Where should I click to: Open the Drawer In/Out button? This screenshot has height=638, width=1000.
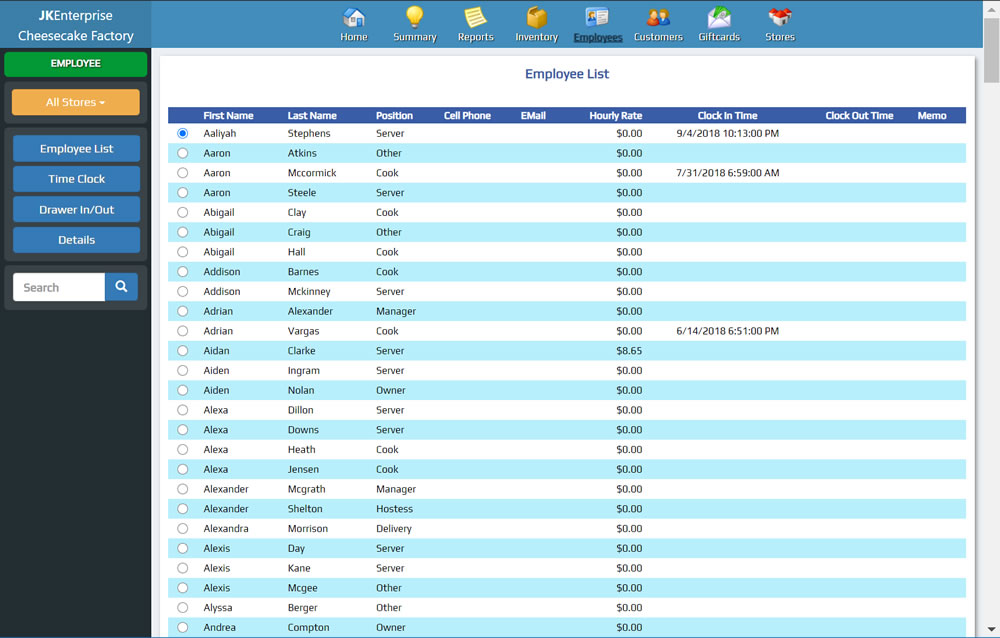(77, 210)
